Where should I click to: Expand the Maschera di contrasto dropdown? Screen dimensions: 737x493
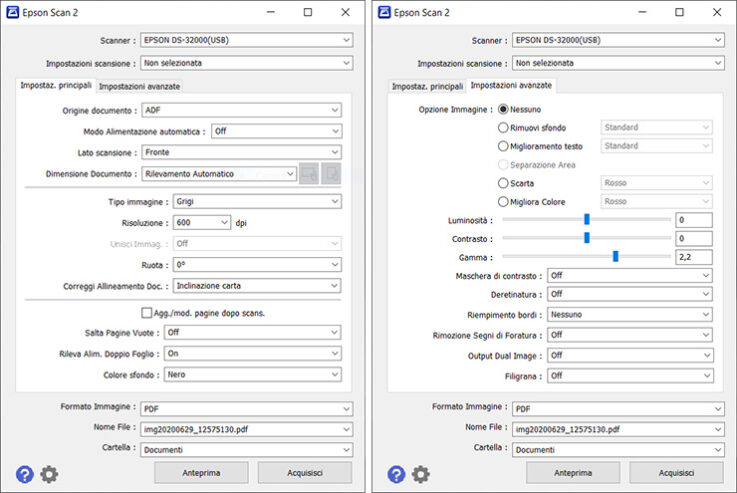[x=630, y=275]
